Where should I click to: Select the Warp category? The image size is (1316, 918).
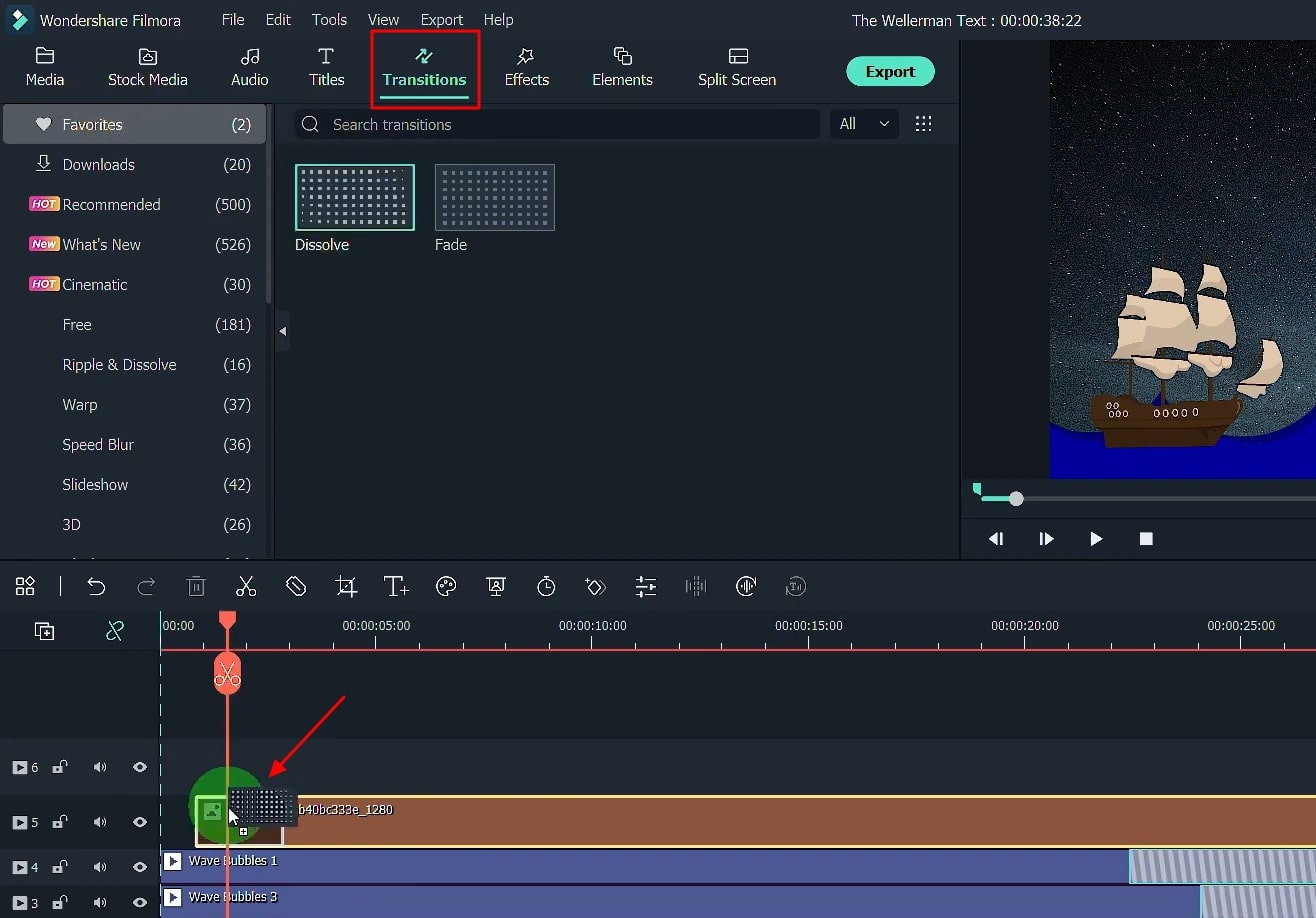pos(134,404)
